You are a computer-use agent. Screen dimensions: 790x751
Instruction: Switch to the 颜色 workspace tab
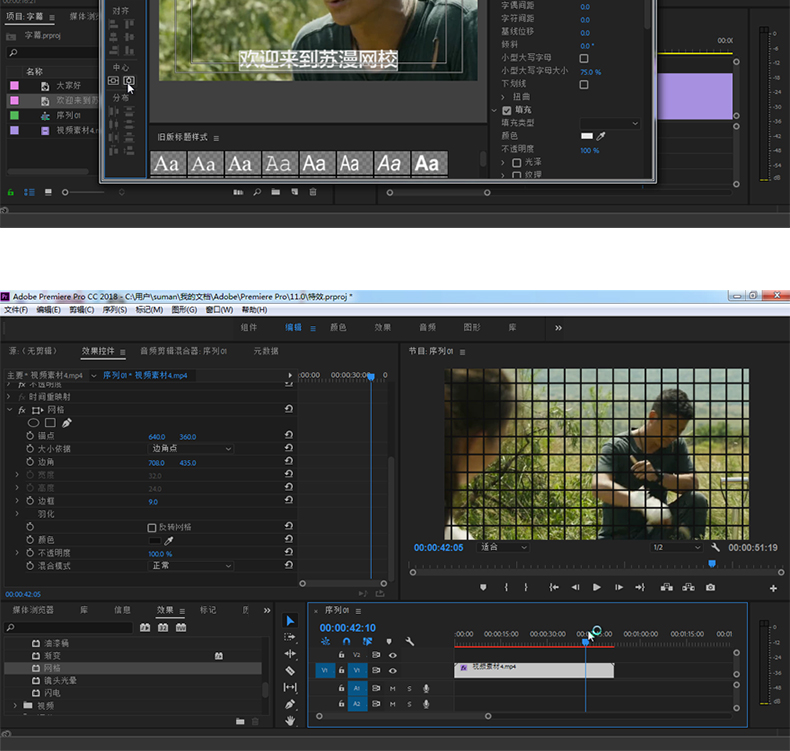click(338, 327)
